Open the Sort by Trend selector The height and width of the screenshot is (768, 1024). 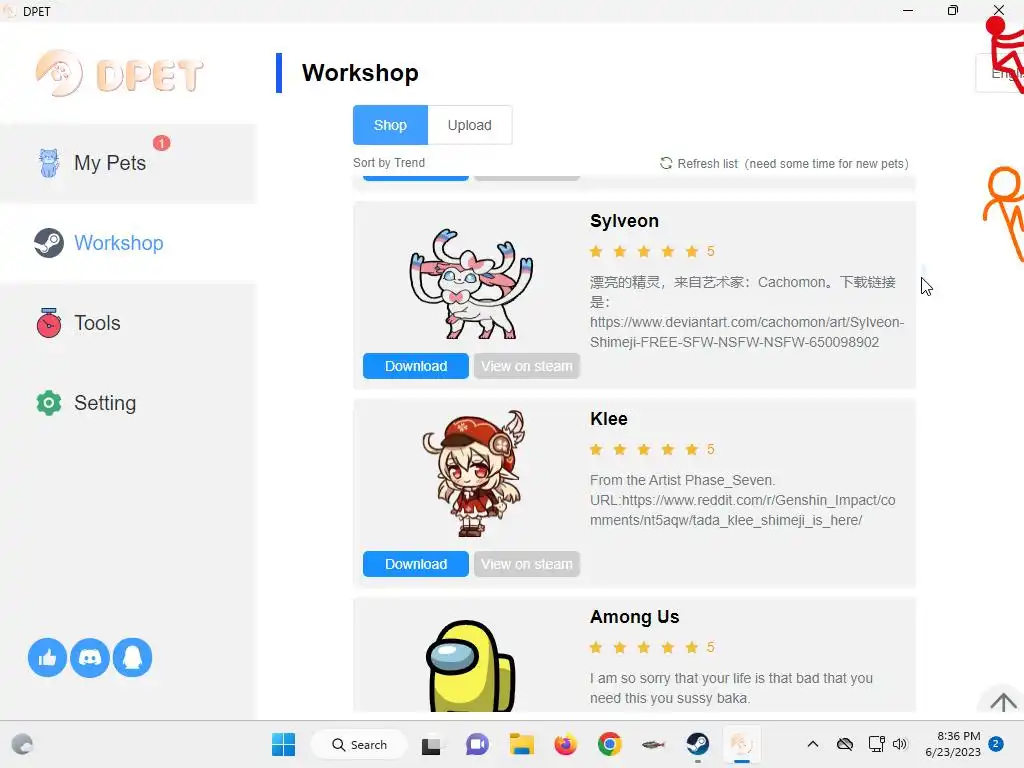(x=389, y=163)
